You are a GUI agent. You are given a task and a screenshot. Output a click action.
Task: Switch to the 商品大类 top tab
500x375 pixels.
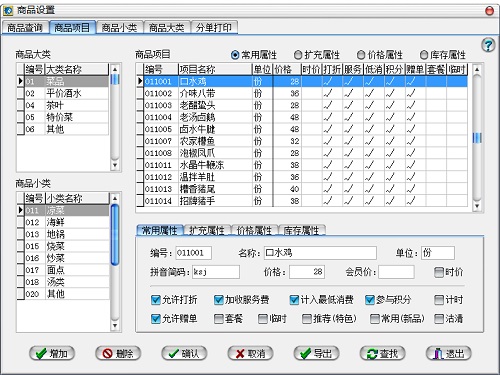pyautogui.click(x=166, y=27)
